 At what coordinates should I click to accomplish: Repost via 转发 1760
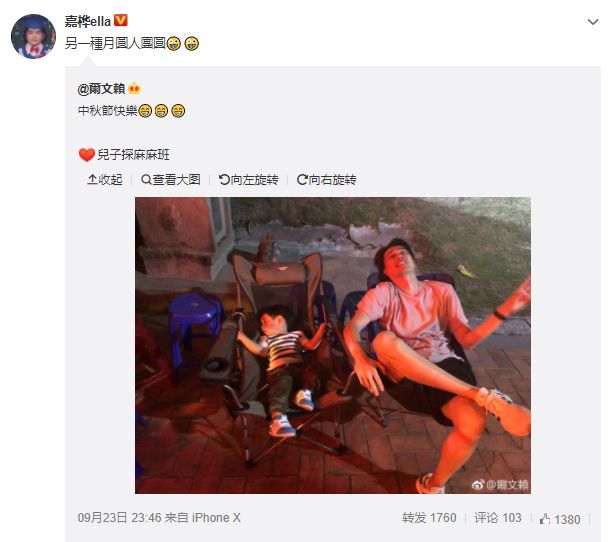(429, 518)
